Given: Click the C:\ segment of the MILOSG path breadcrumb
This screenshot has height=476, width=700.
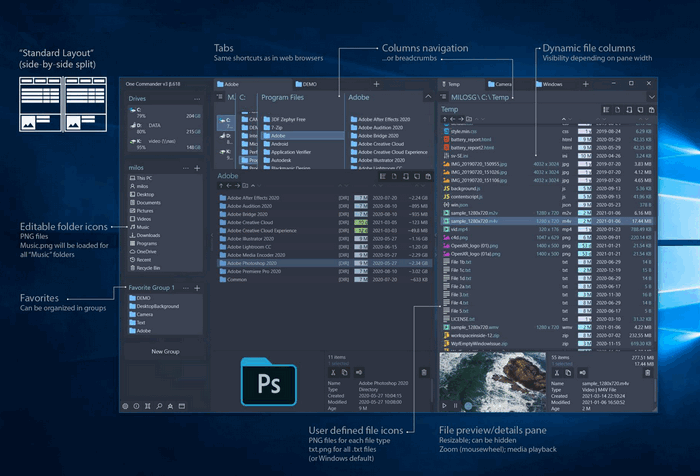Looking at the screenshot, I should pos(484,97).
